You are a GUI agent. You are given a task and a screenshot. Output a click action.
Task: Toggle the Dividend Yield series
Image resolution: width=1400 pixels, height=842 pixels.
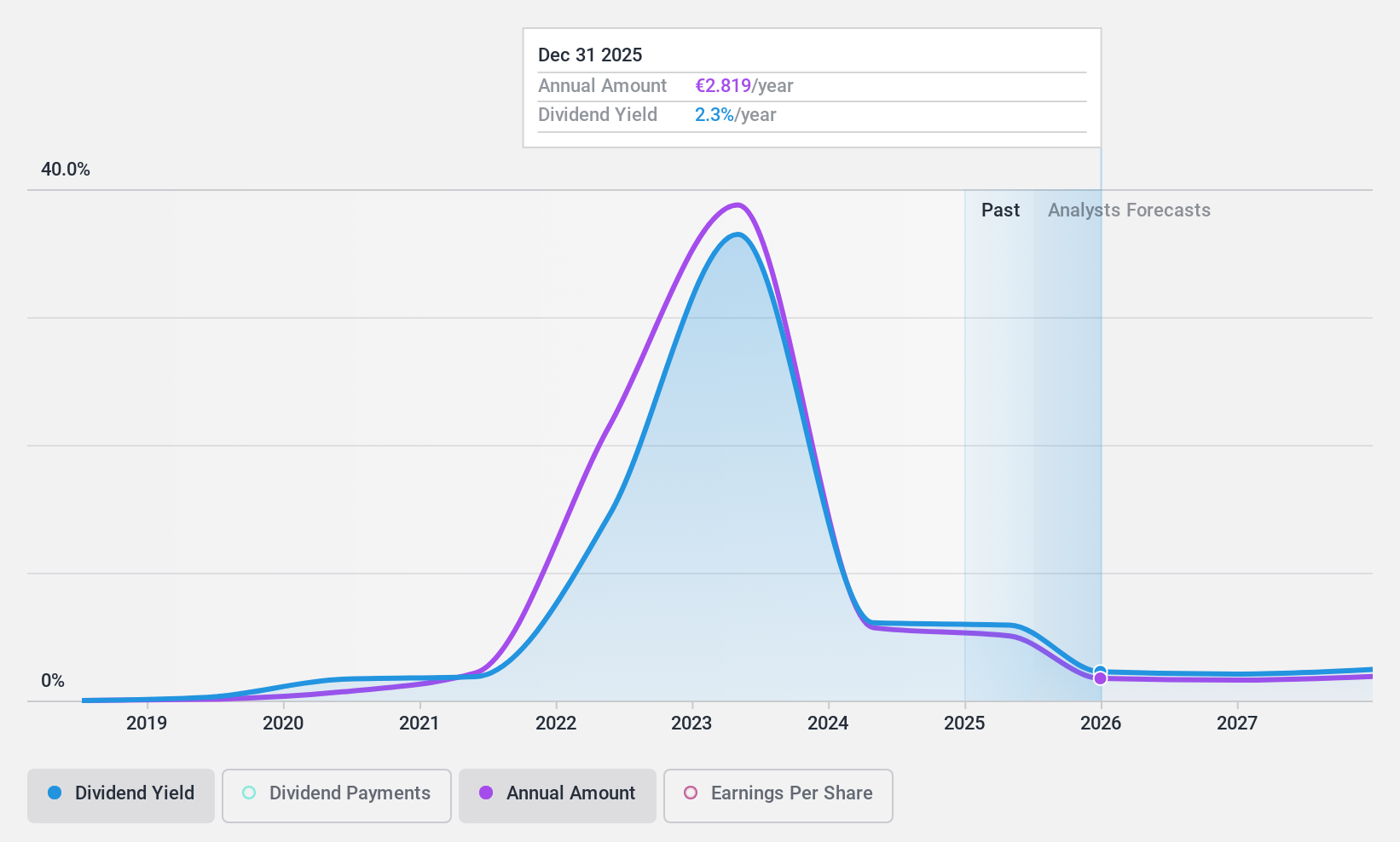(x=121, y=796)
